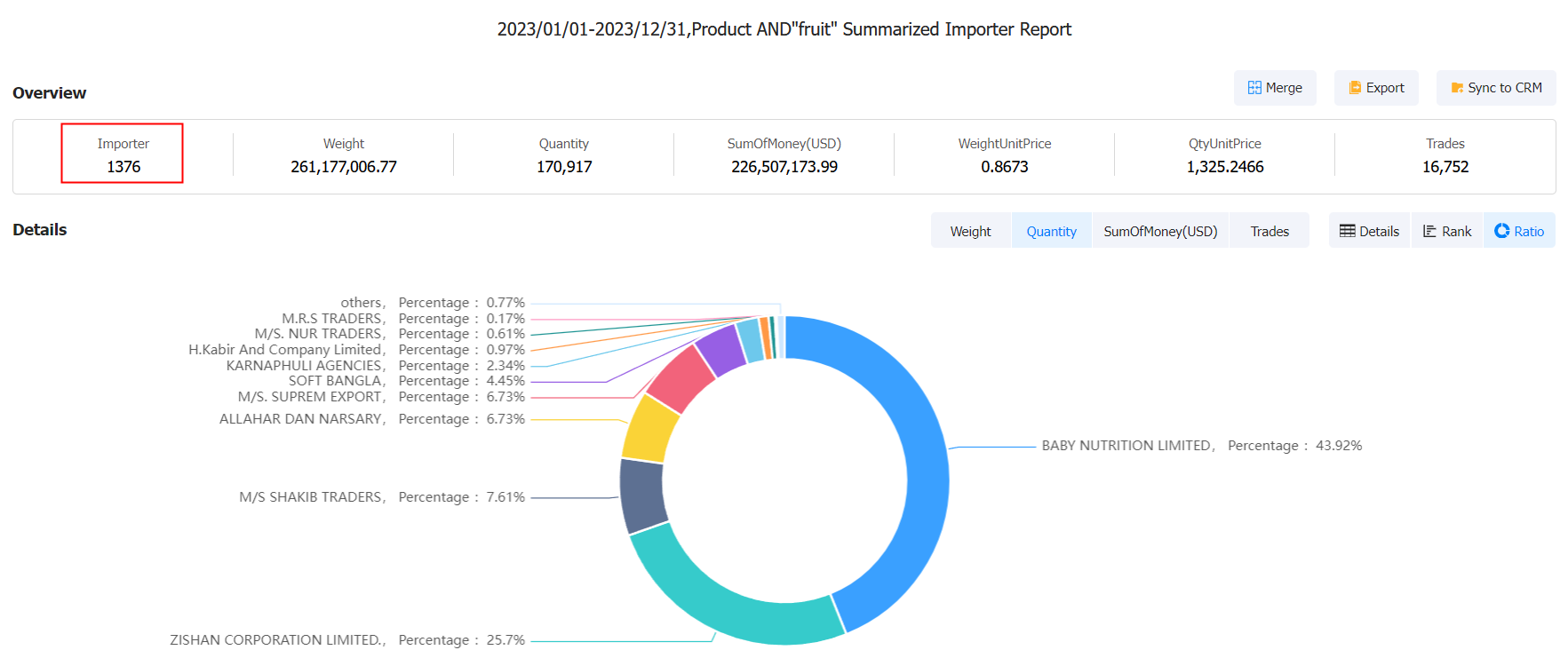Screen dimensions: 1568x658
Task: Click the red M/S. Suprem Export slice
Action: tap(681, 377)
